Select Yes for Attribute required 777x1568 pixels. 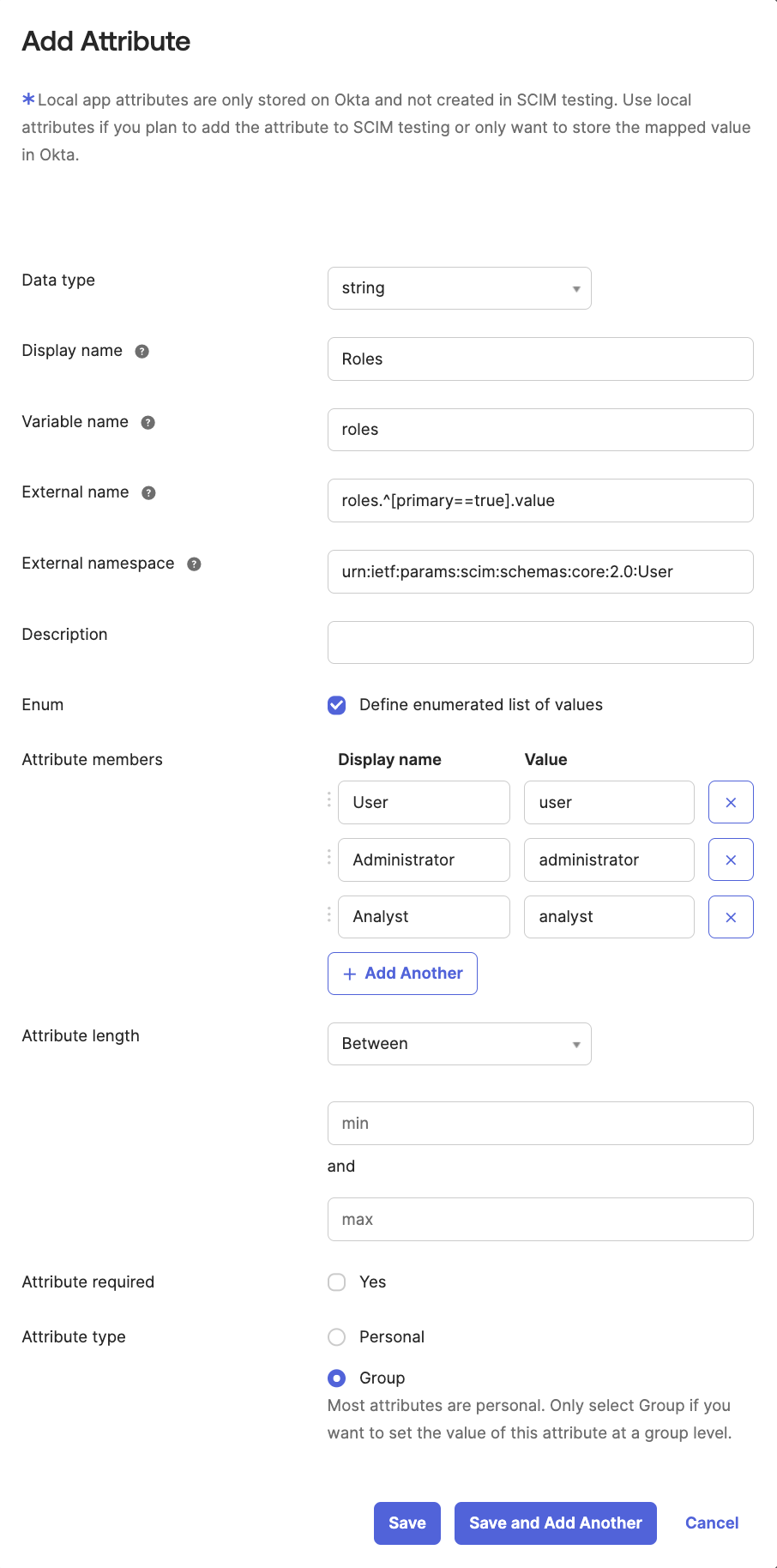pos(336,1282)
